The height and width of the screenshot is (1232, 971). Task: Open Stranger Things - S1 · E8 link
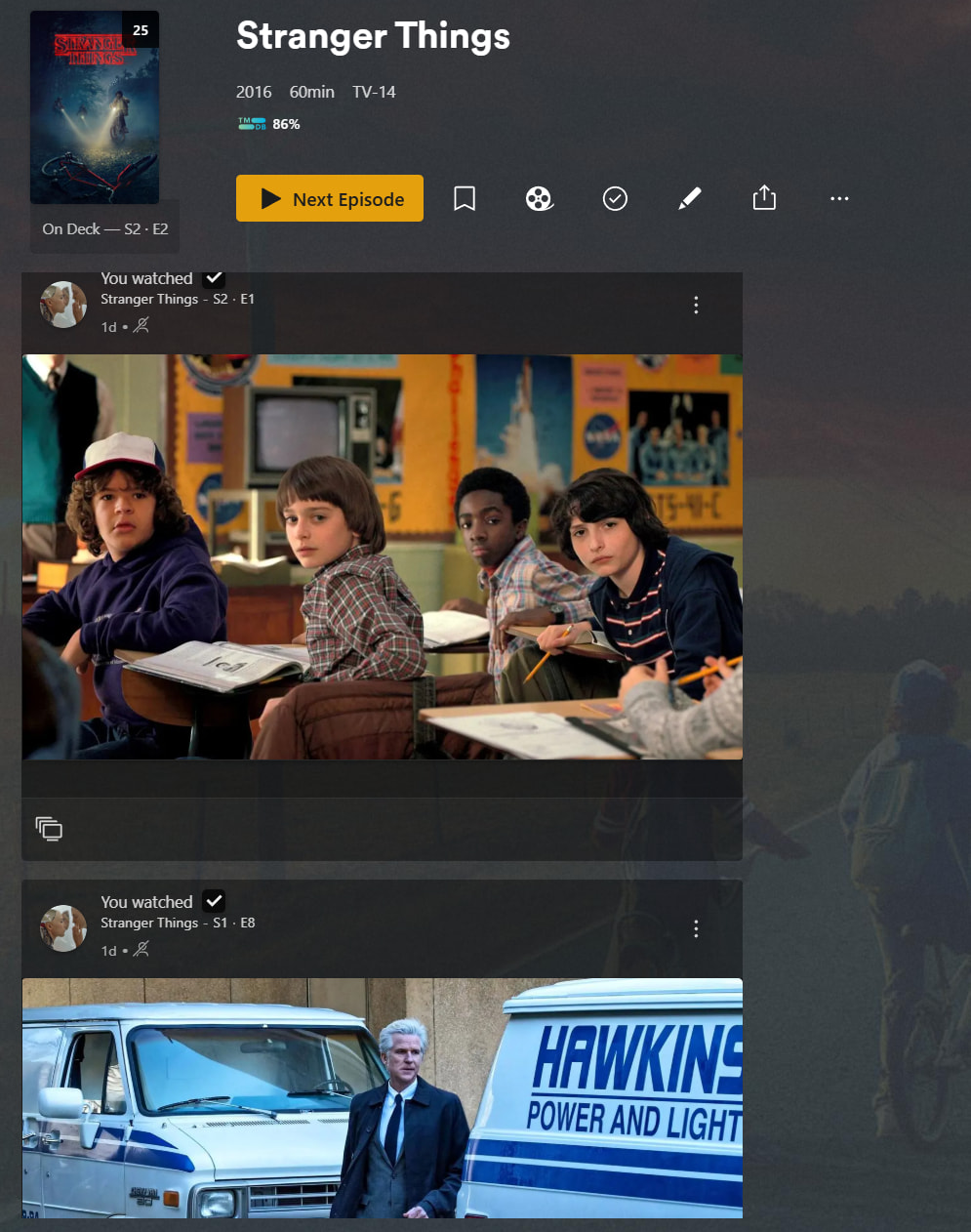point(178,923)
